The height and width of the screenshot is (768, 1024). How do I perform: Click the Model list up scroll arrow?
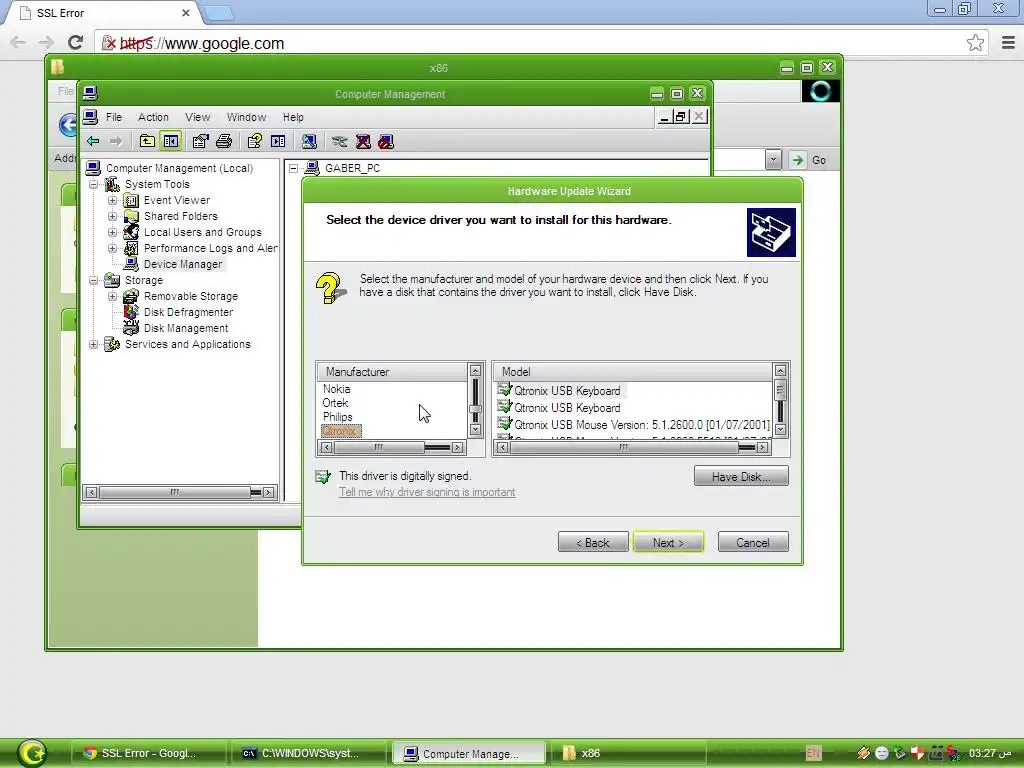[x=780, y=371]
